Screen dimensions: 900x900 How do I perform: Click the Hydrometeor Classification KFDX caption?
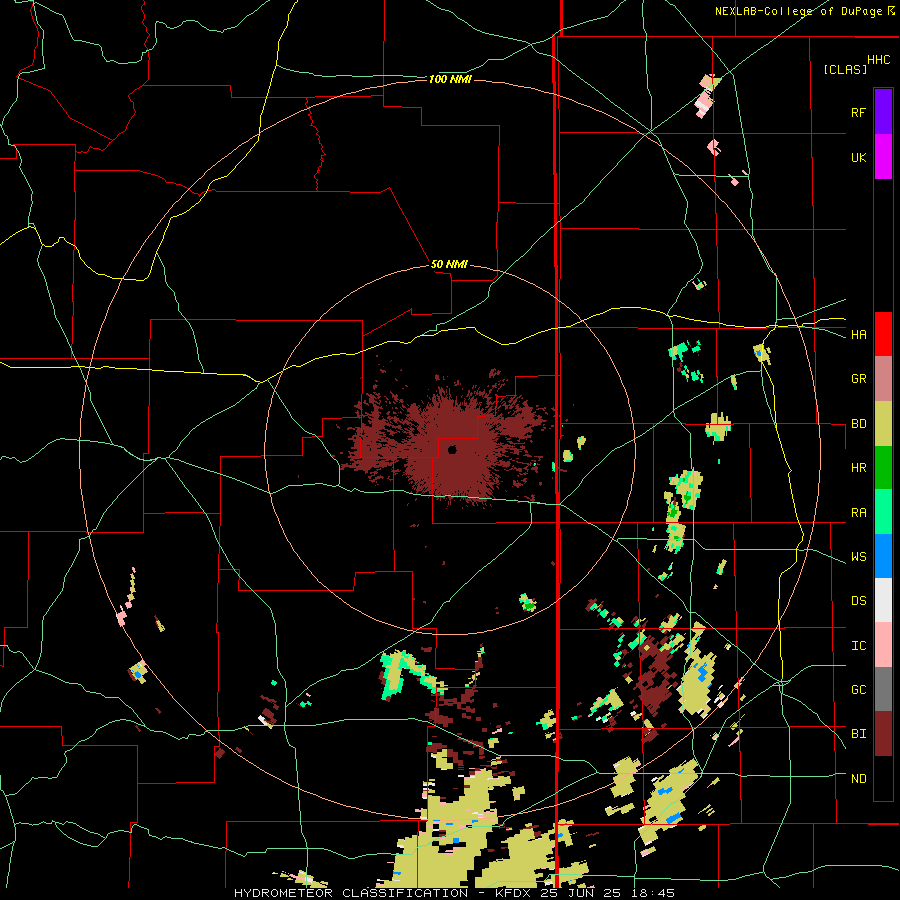point(454,893)
